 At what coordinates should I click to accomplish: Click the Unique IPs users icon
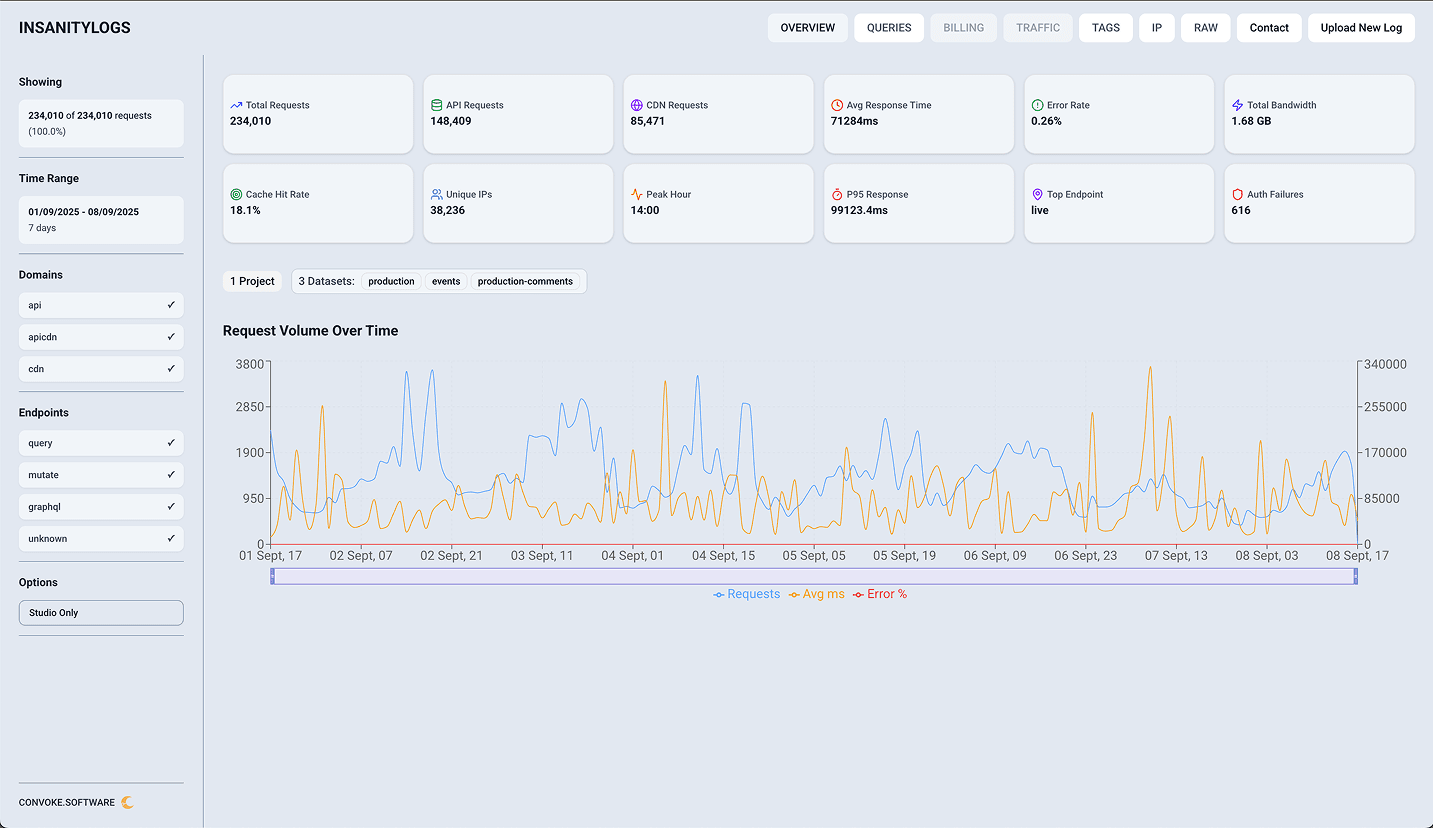(x=436, y=193)
